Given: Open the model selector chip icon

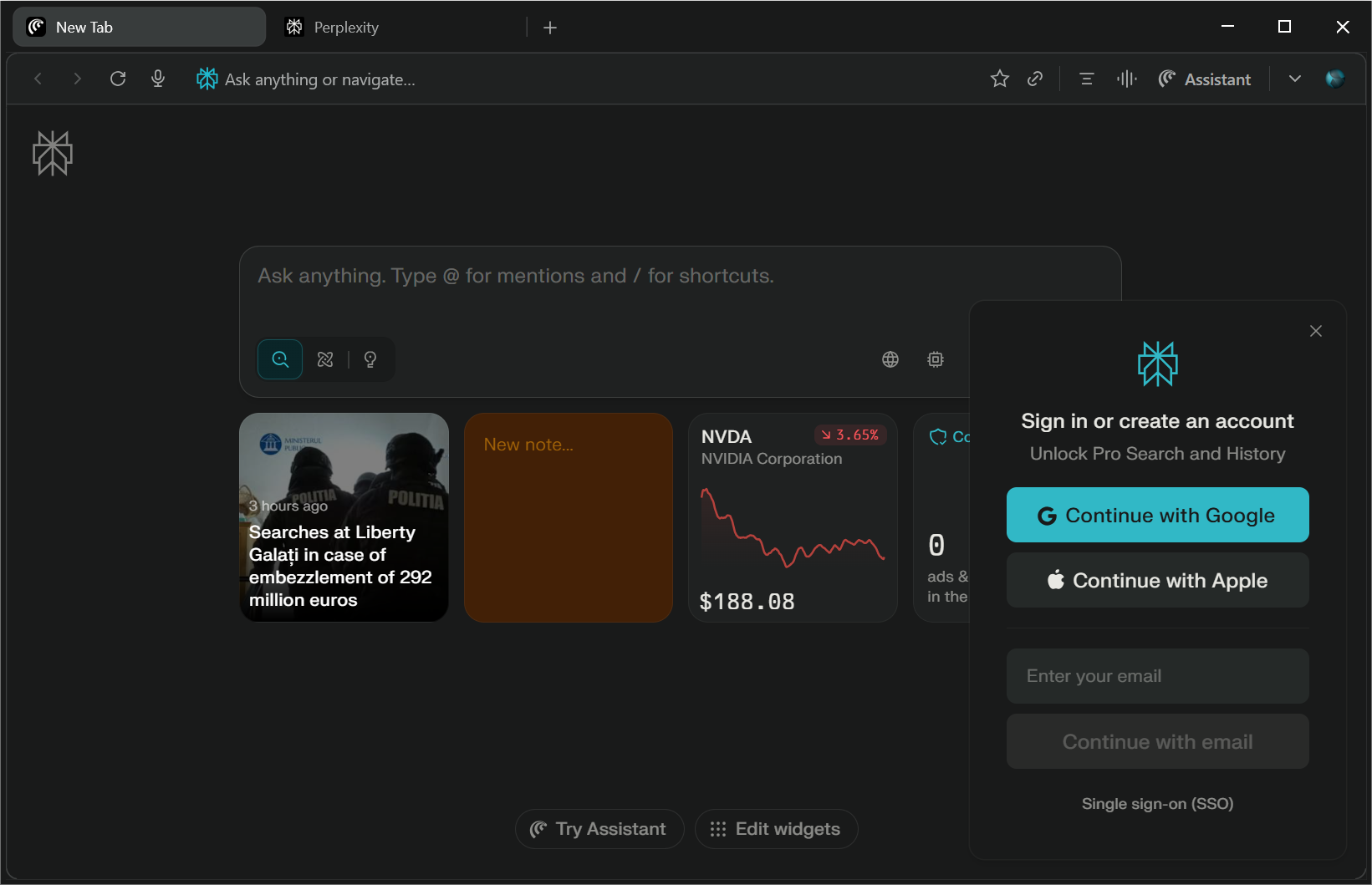Looking at the screenshot, I should 936,359.
